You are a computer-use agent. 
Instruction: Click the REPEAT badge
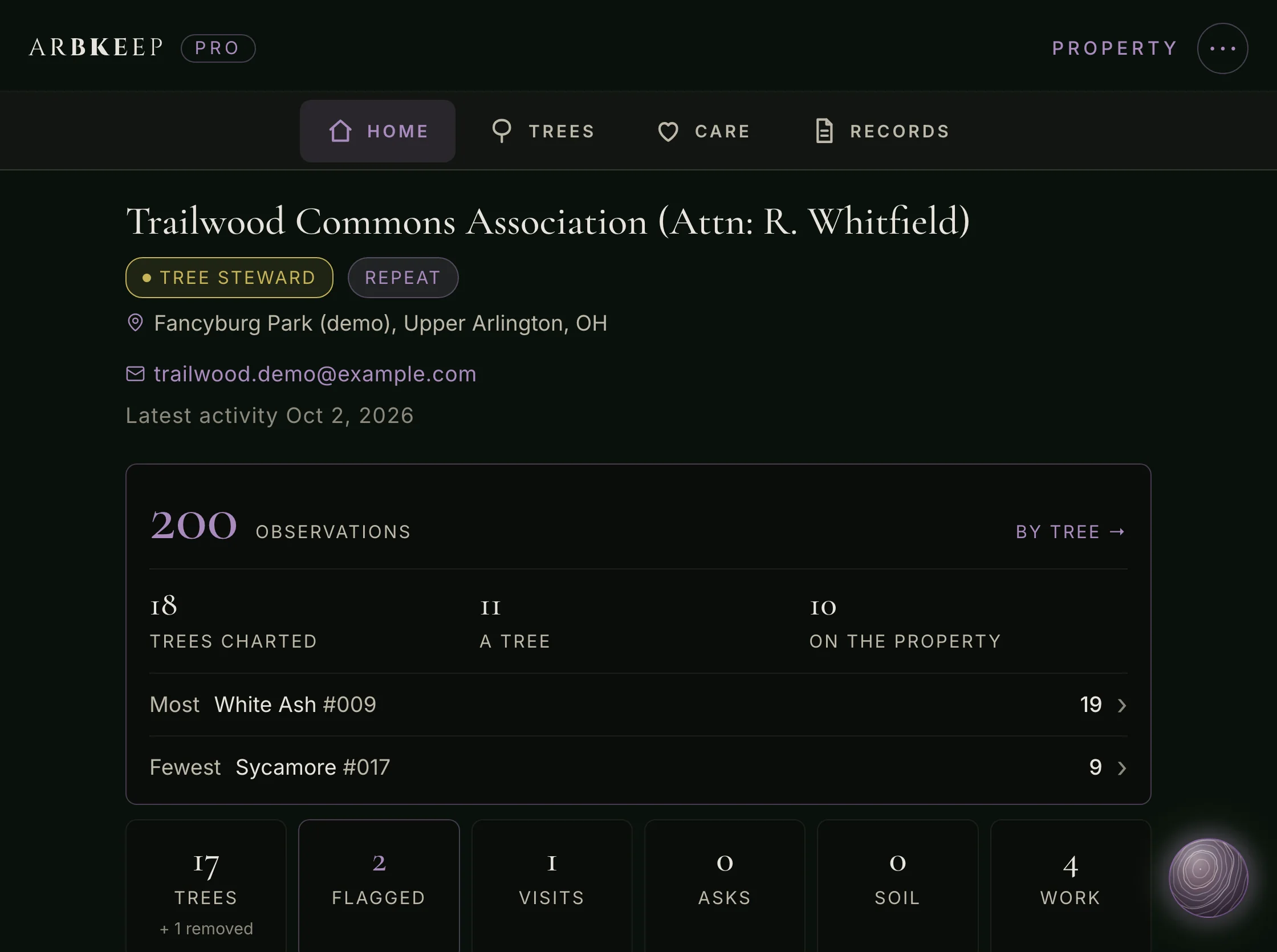click(x=403, y=278)
